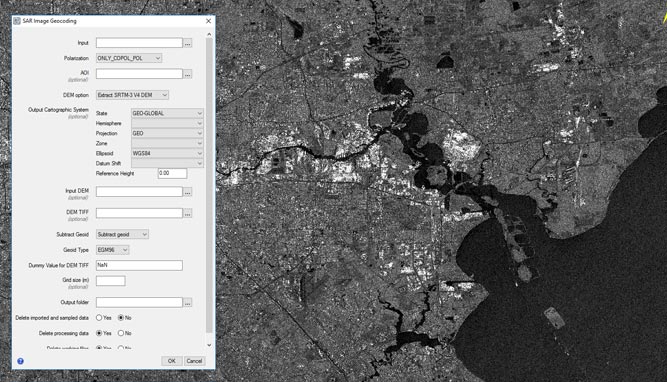Screen dimensions: 667x382
Task: Click the Reference Height input field
Action: [172, 173]
